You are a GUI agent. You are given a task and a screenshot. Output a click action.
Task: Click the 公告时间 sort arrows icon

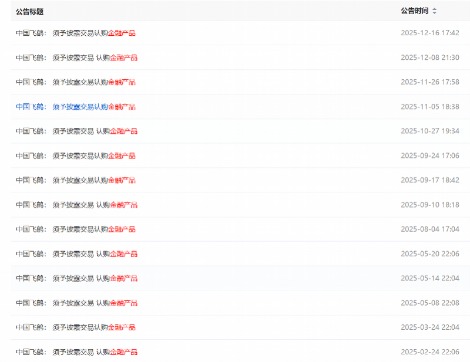434,11
